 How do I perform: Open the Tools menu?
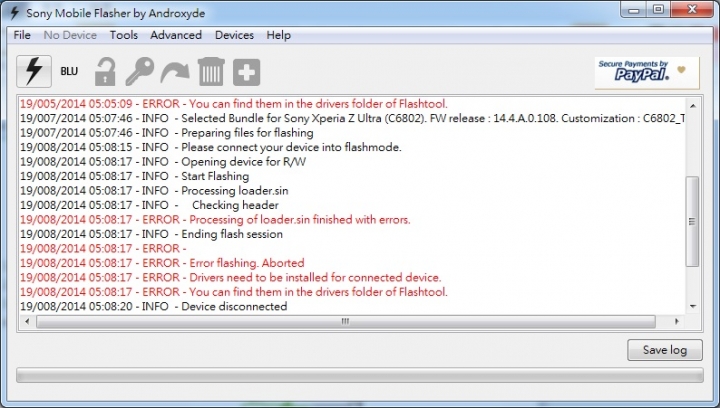124,35
